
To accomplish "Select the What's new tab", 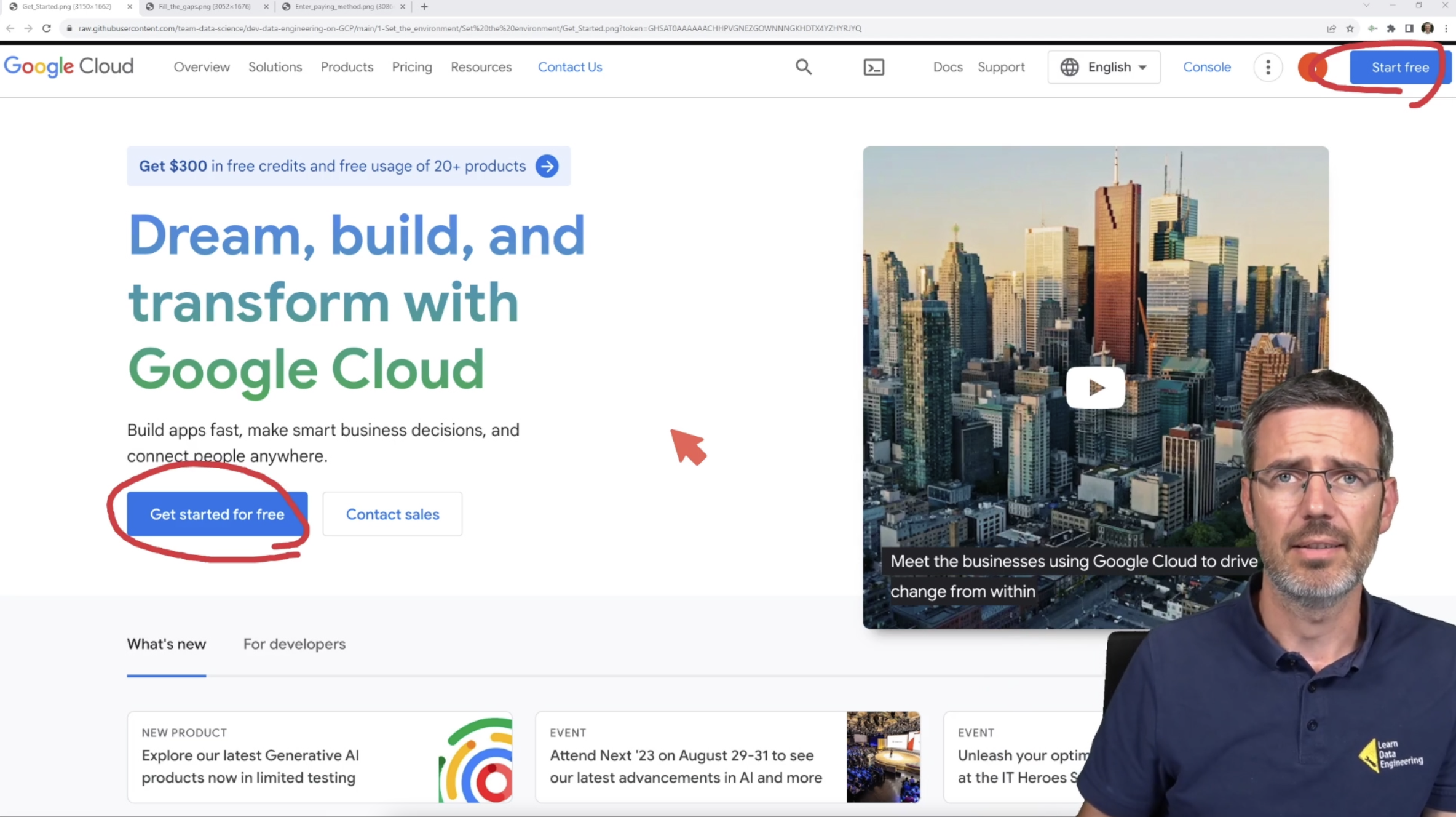I will pyautogui.click(x=167, y=645).
